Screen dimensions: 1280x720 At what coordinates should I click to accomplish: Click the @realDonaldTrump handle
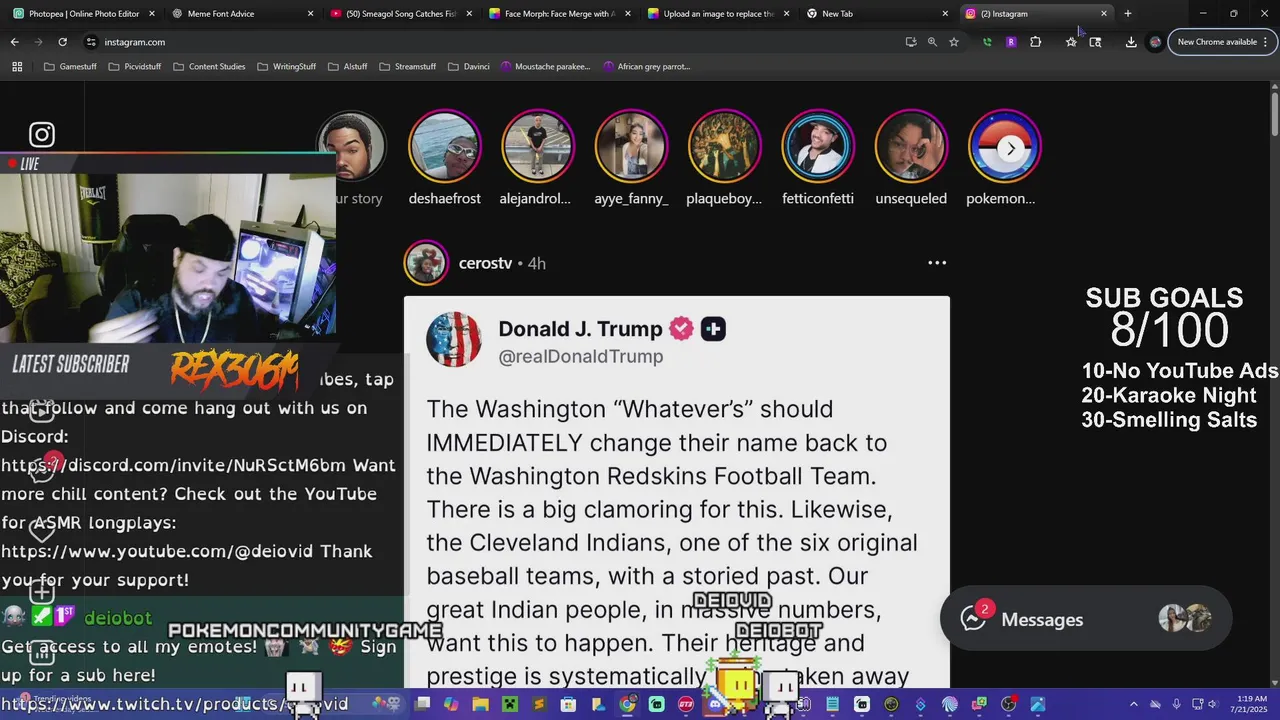tap(580, 356)
